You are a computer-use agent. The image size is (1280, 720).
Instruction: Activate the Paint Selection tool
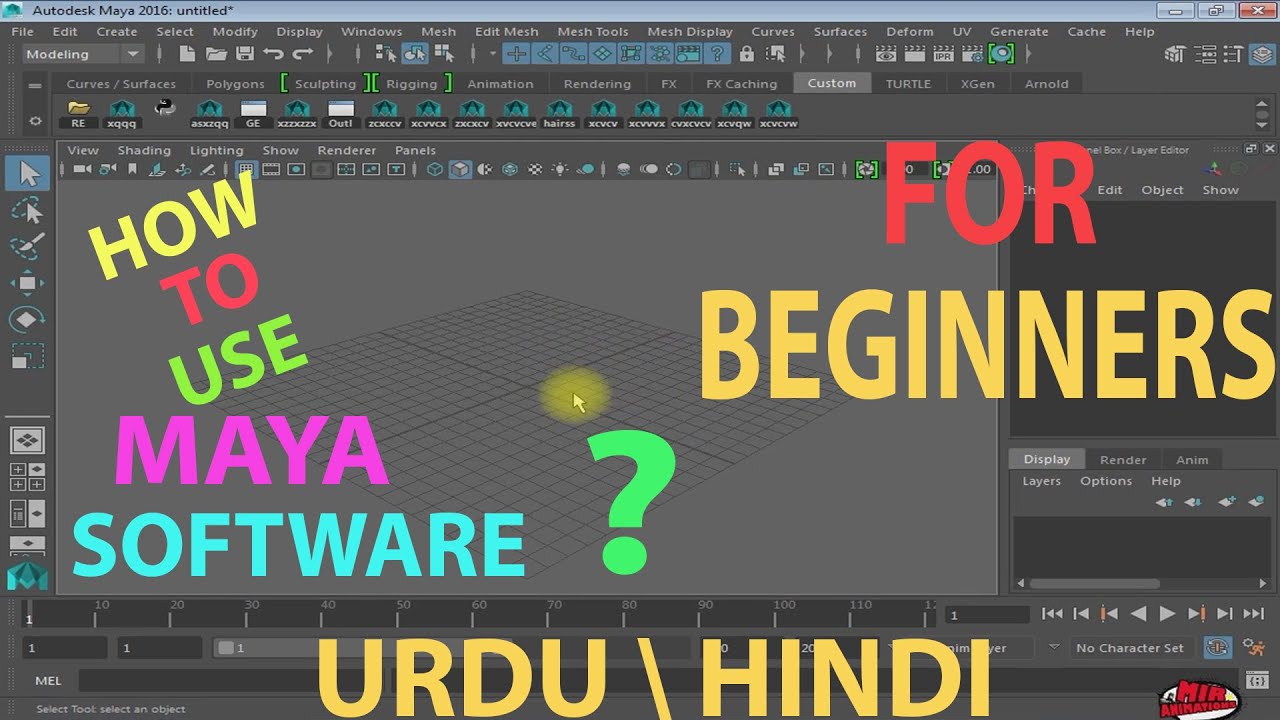28,246
